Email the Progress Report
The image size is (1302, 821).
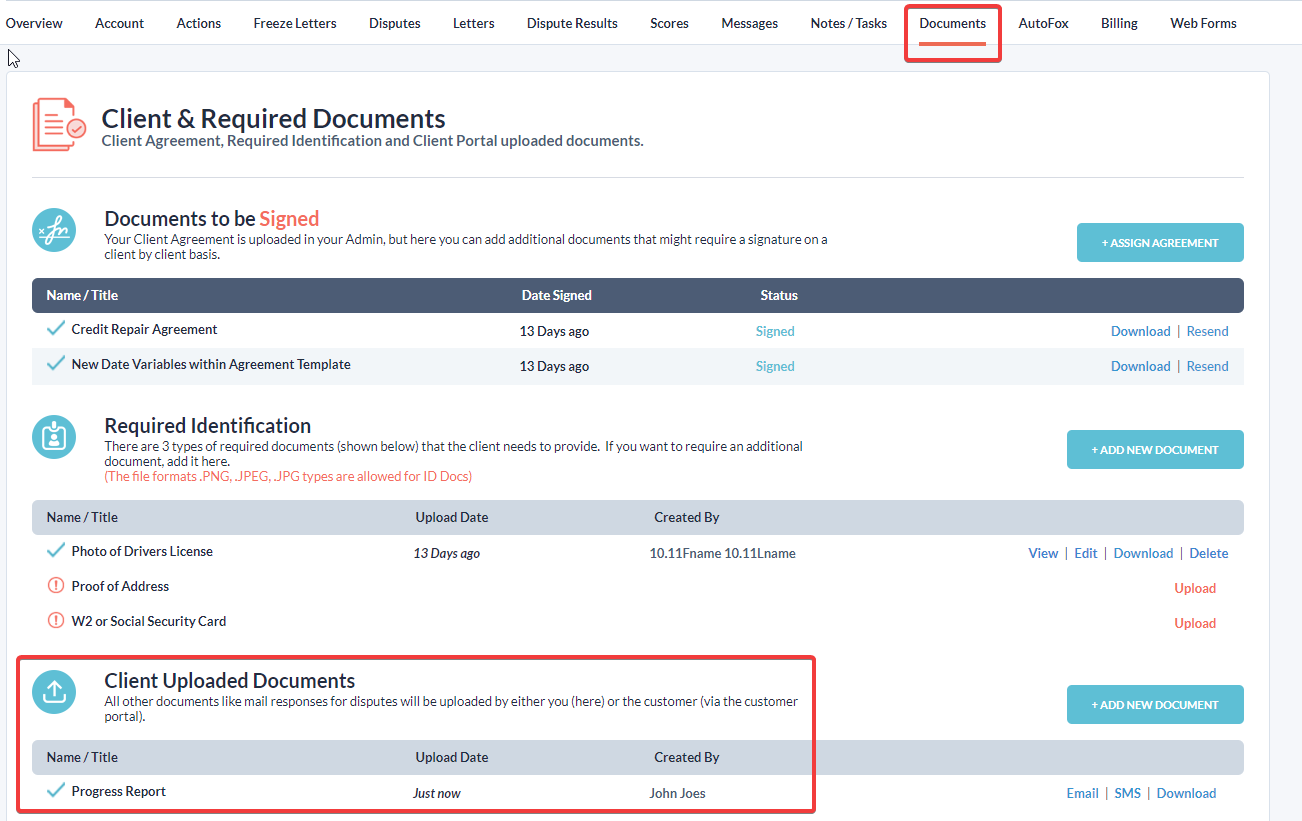click(x=1082, y=793)
